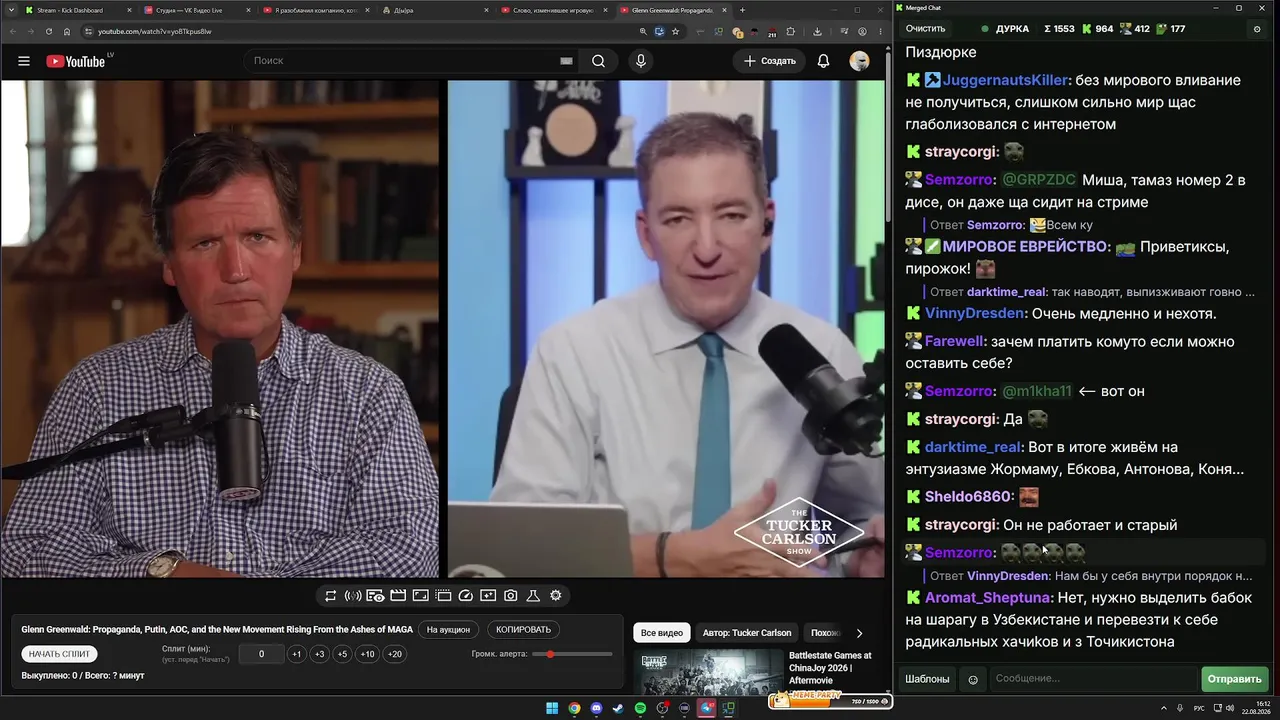Open Steam from the taskbar
The image size is (1280, 720).
pyautogui.click(x=618, y=709)
